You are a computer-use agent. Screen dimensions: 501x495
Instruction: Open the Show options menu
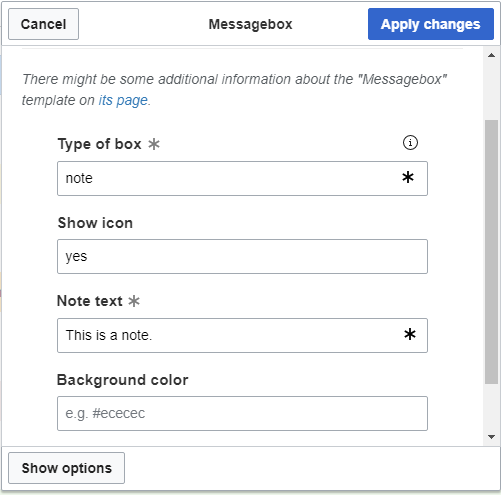pos(66,468)
